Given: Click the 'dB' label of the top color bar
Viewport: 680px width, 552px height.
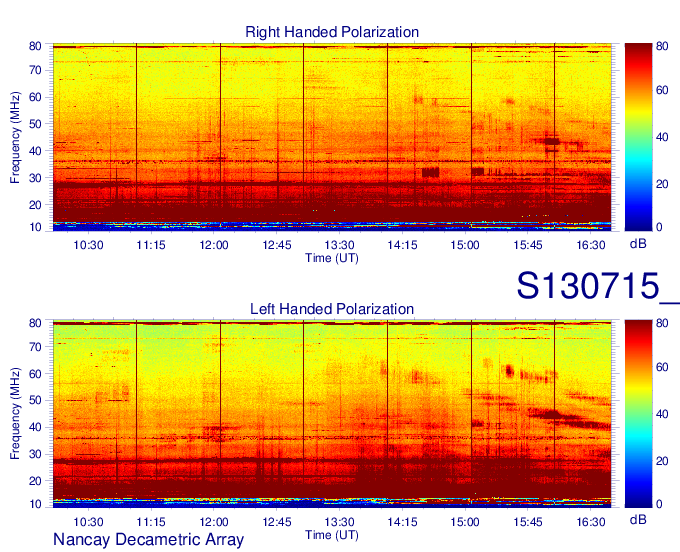Looking at the screenshot, I should pyautogui.click(x=638, y=244).
